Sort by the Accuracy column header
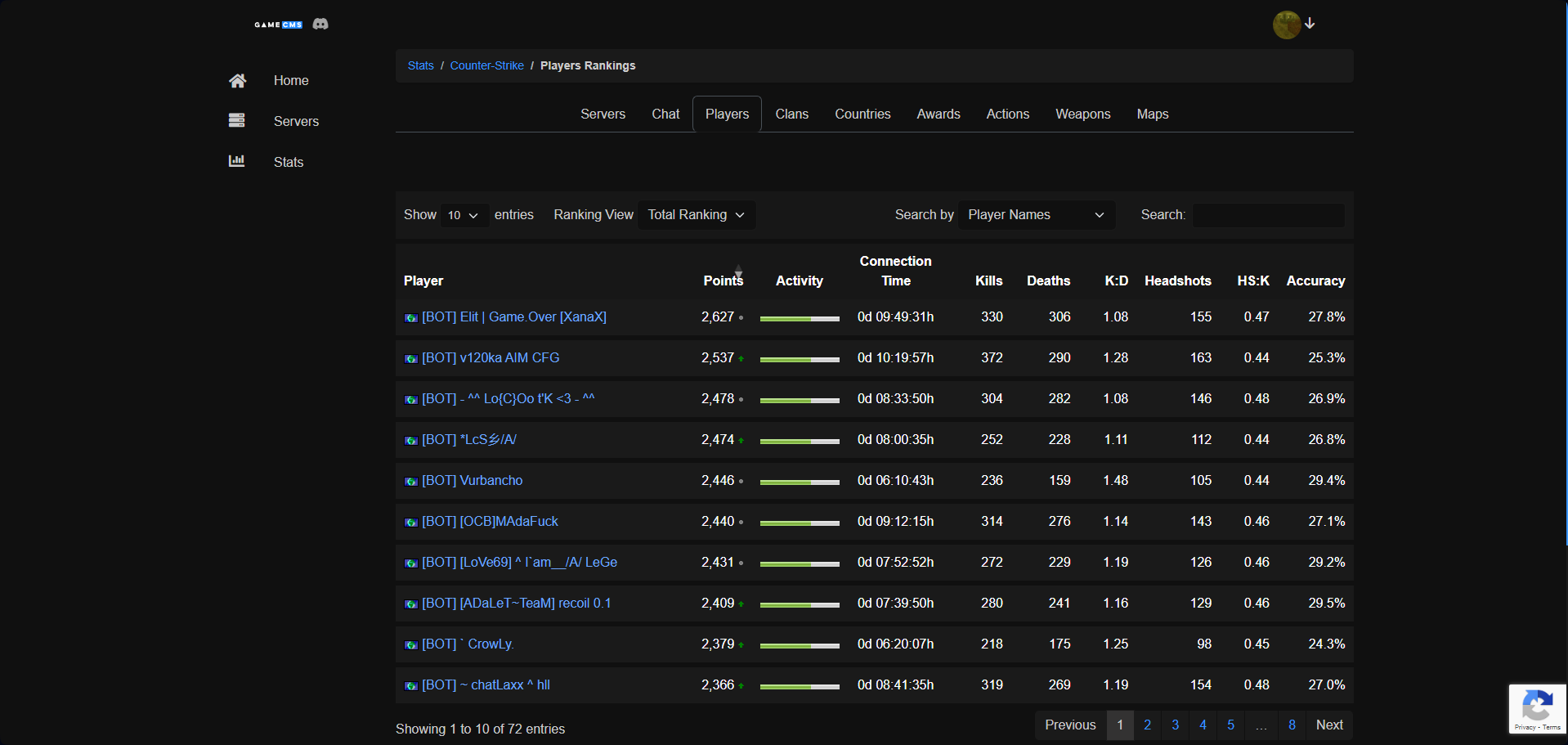Image resolution: width=1568 pixels, height=745 pixels. [1315, 281]
